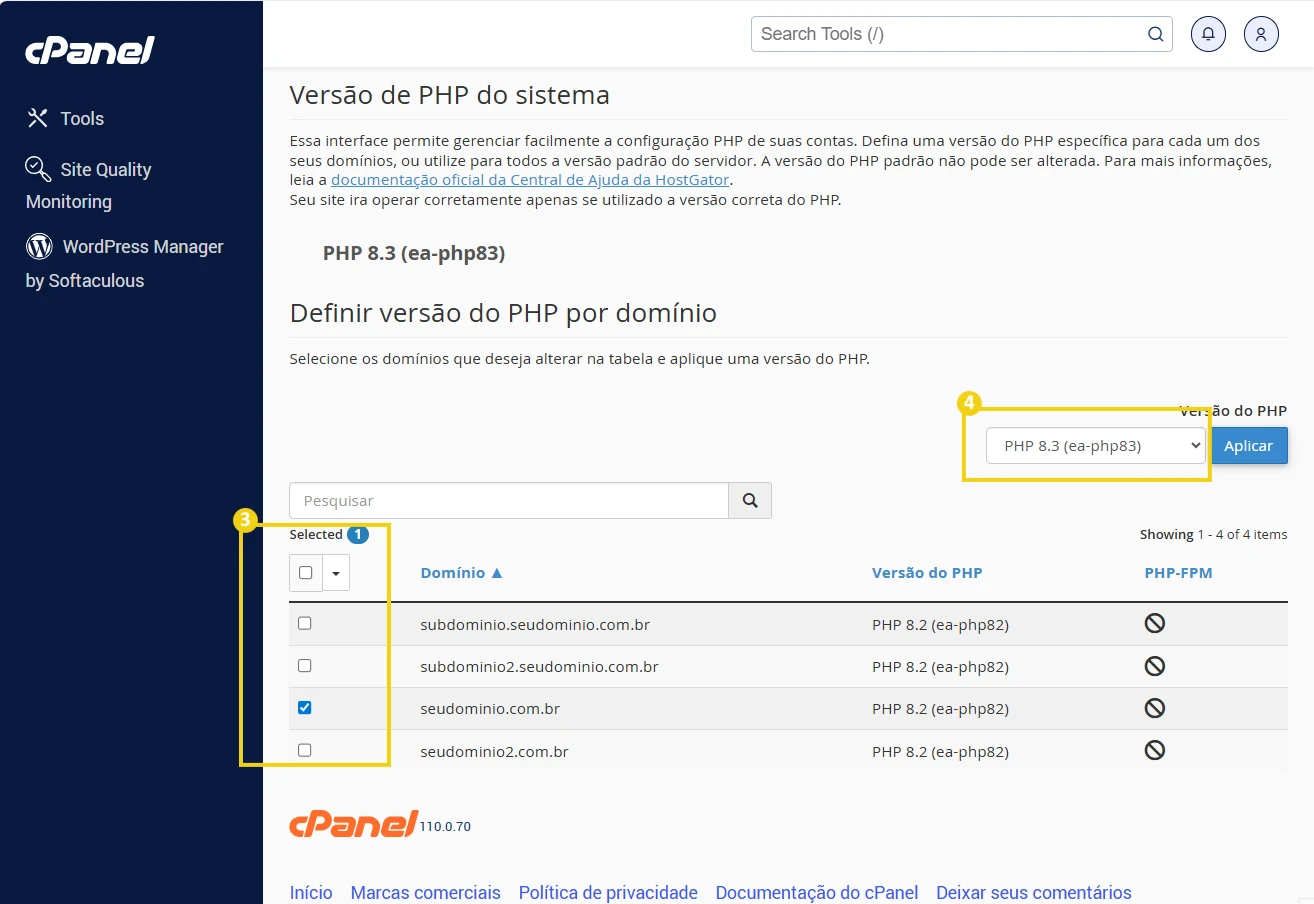
Task: Open the notifications bell icon
Action: (x=1208, y=33)
